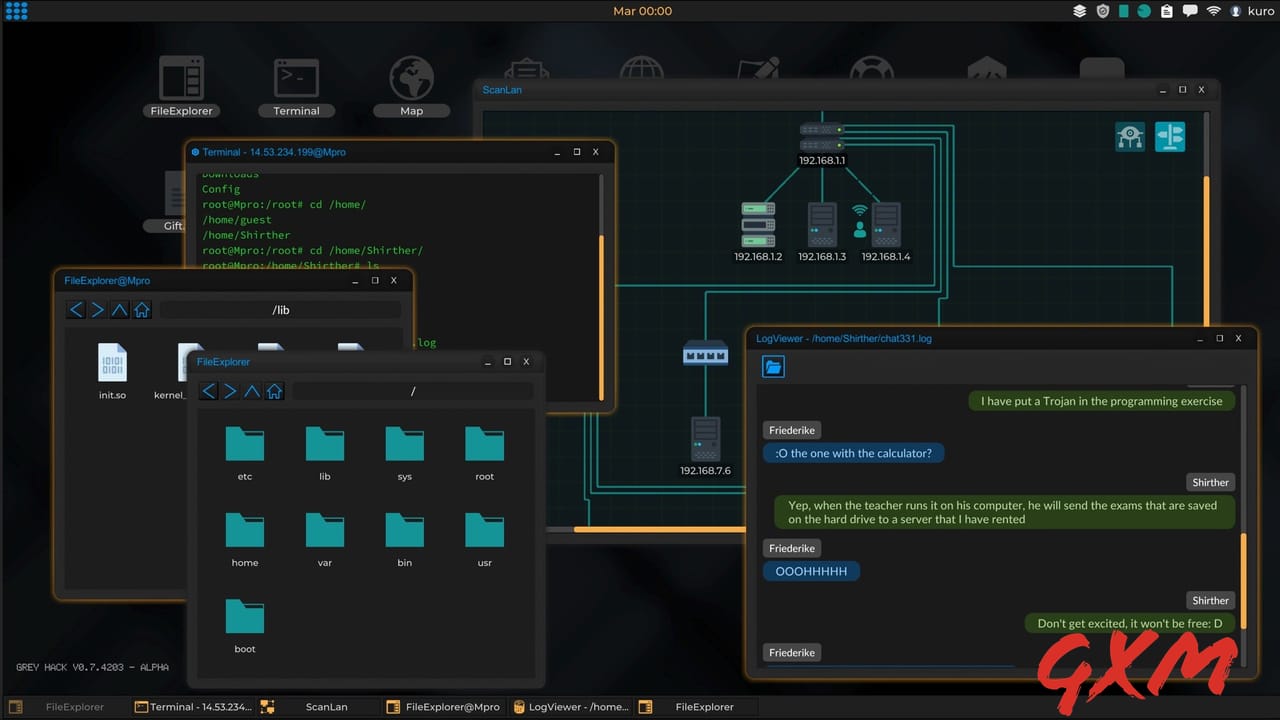Image resolution: width=1280 pixels, height=720 pixels.
Task: Check WiFi signal in the system tray
Action: pos(1214,11)
